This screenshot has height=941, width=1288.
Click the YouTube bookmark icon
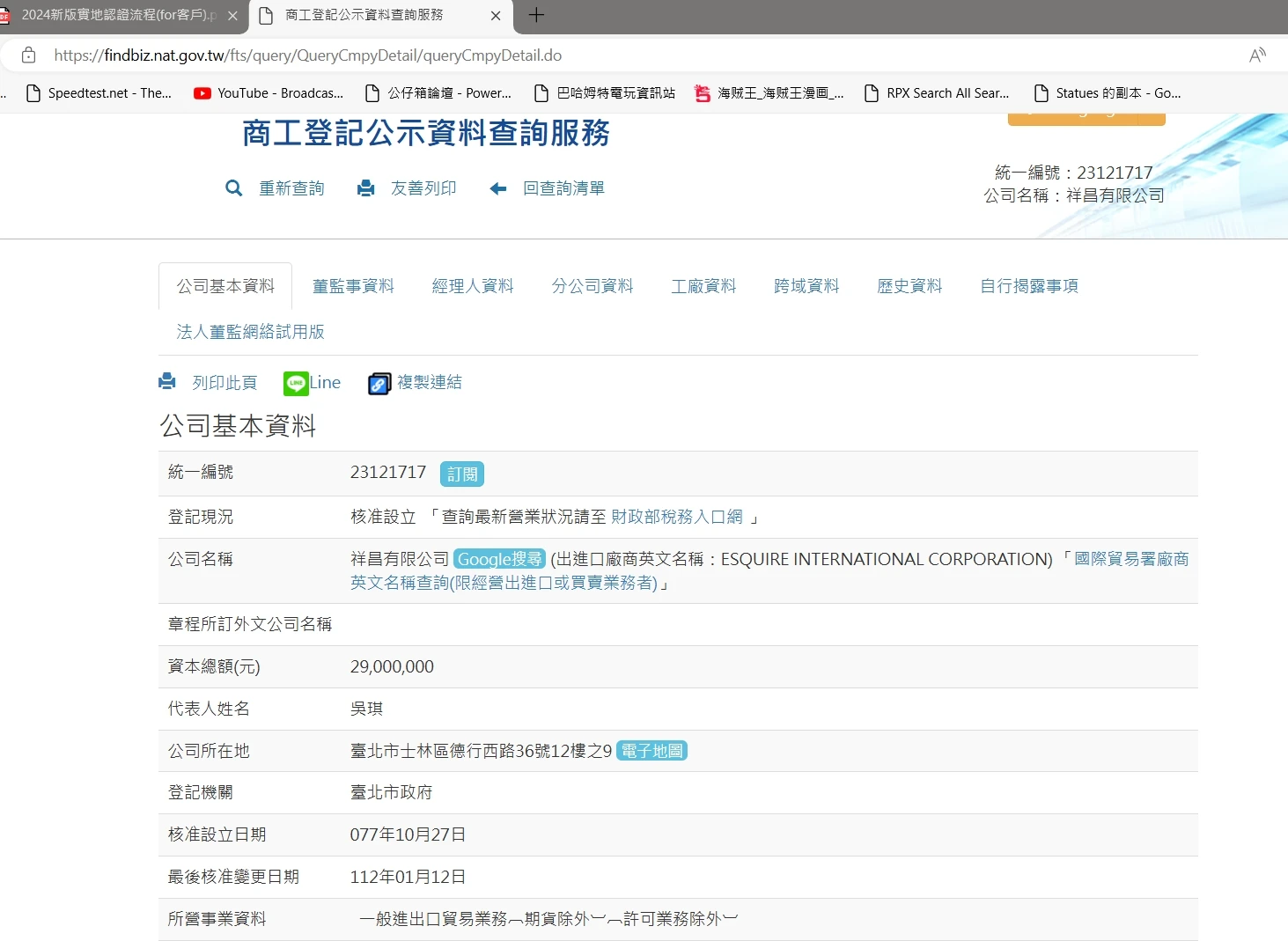[x=202, y=93]
